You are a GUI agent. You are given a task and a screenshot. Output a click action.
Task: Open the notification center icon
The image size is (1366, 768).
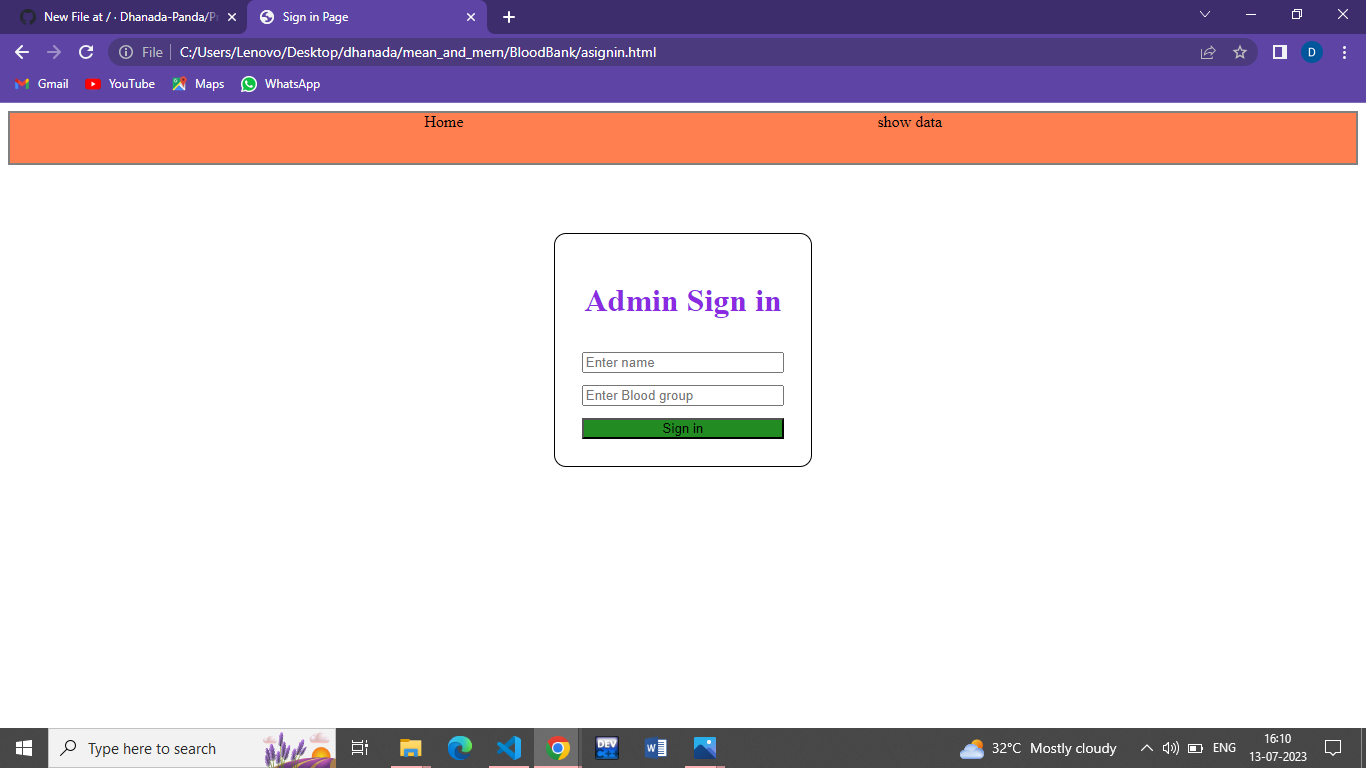[x=1332, y=748]
